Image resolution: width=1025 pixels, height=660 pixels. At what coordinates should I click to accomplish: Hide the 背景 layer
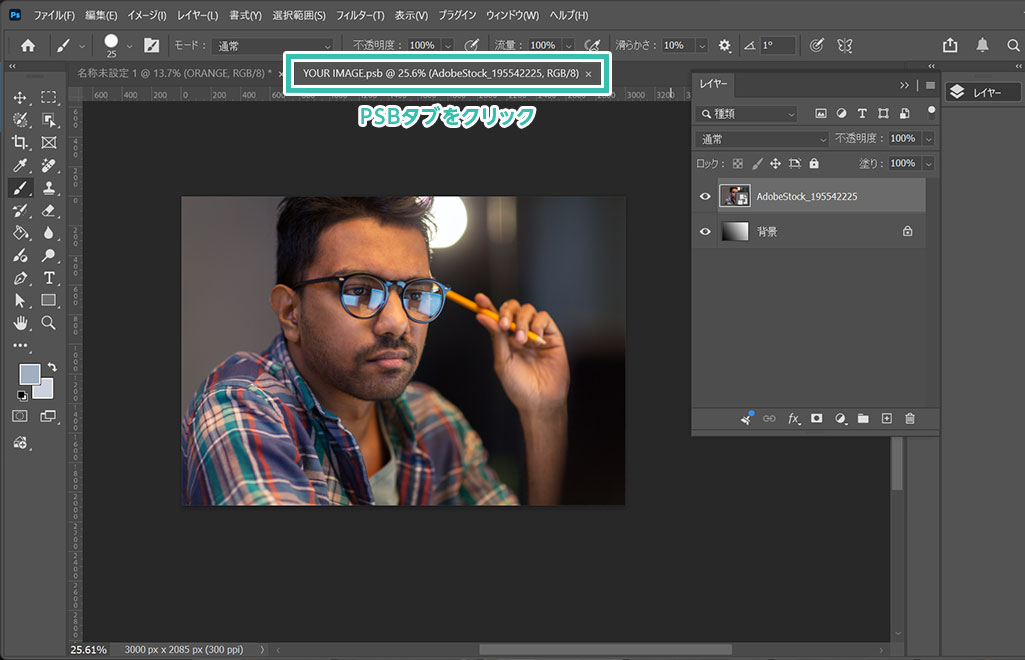click(x=705, y=231)
